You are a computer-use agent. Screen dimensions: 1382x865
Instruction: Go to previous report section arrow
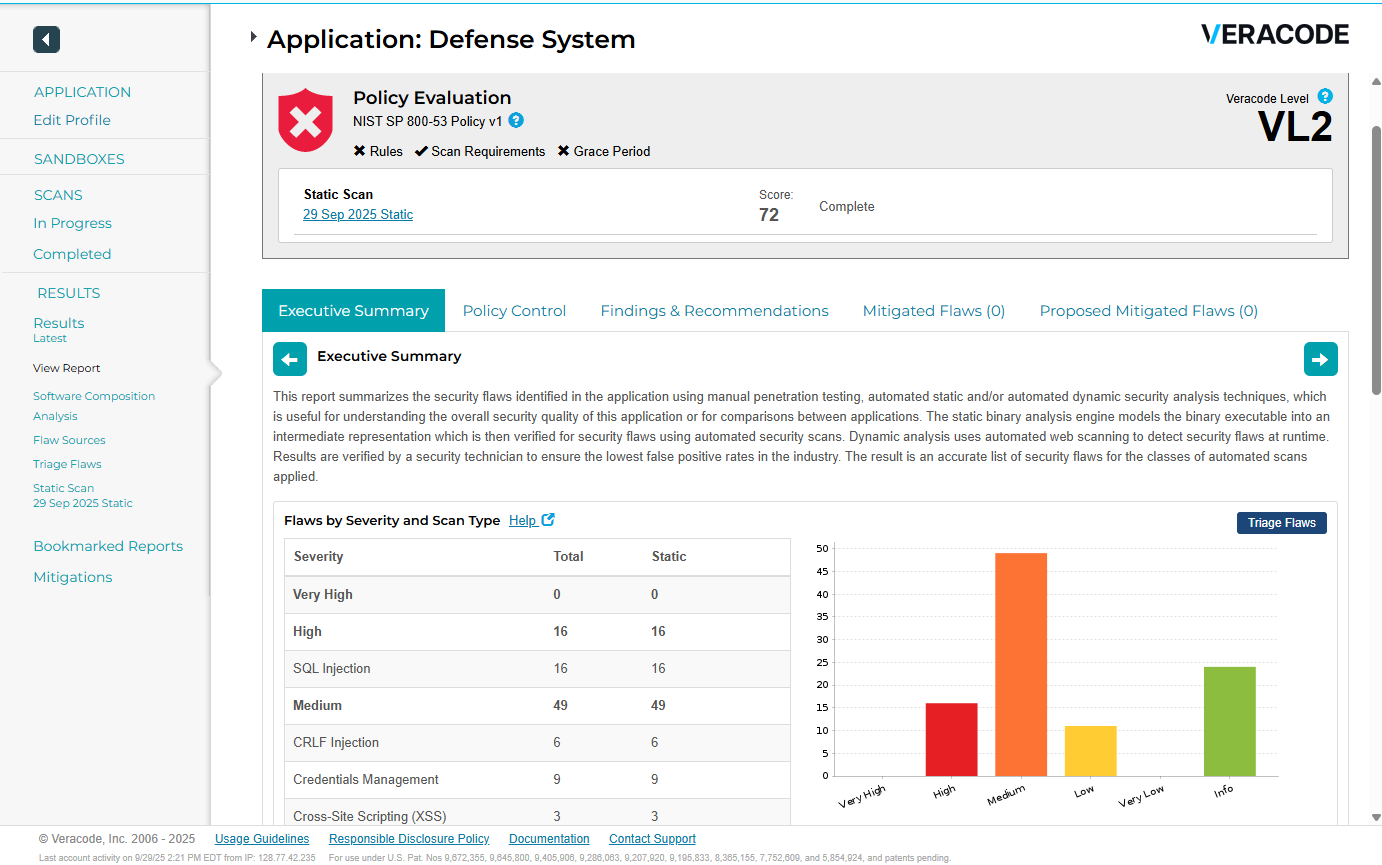tap(290, 359)
